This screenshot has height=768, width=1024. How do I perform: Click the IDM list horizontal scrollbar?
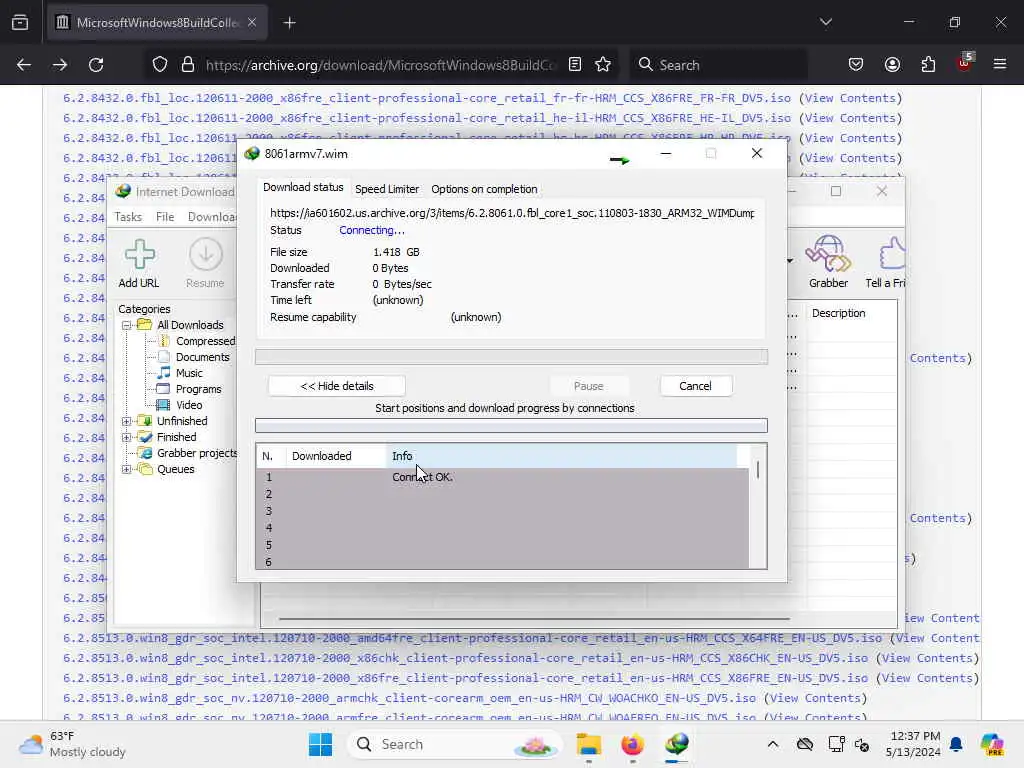534,618
